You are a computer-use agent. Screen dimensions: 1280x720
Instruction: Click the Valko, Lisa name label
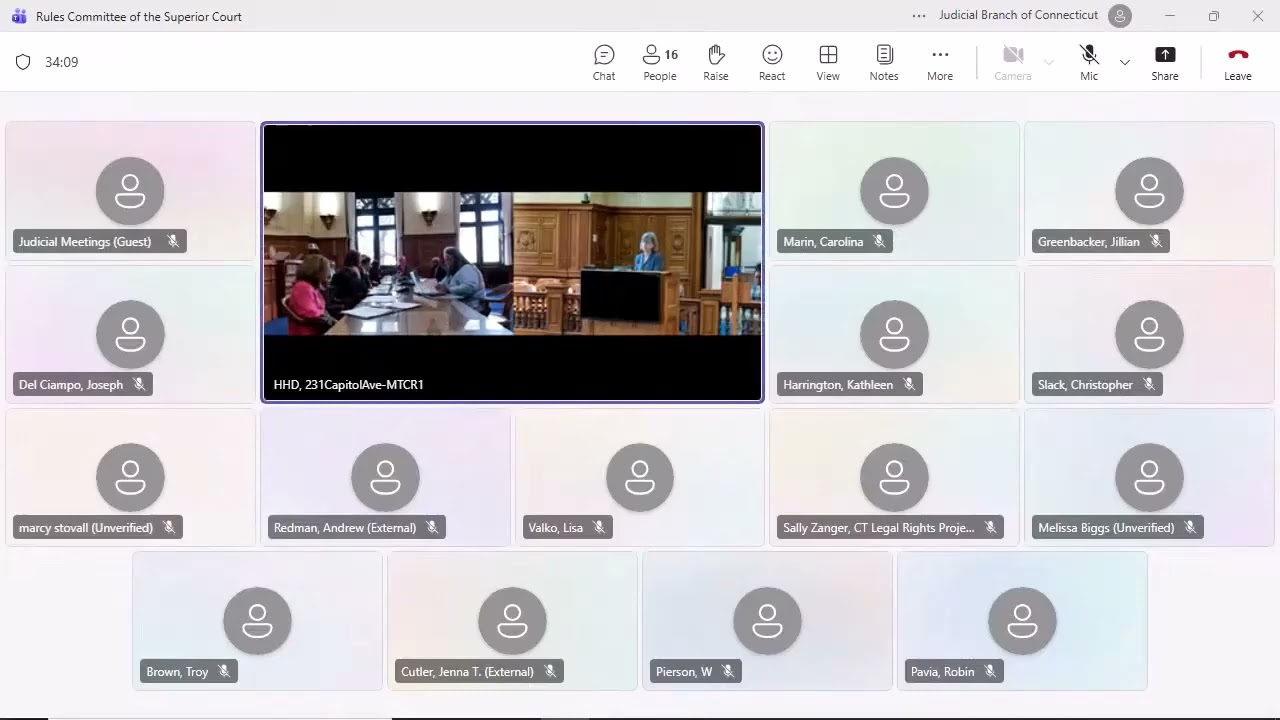(x=556, y=527)
